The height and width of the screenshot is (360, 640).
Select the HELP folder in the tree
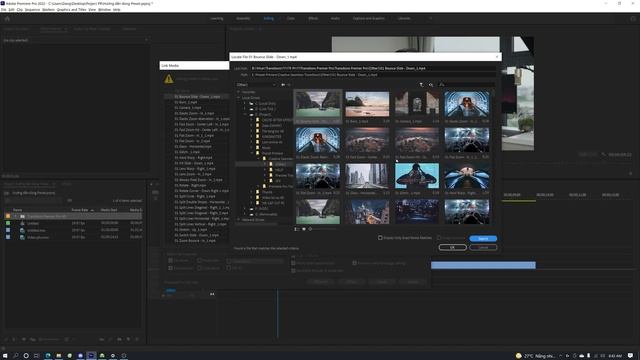[279, 169]
